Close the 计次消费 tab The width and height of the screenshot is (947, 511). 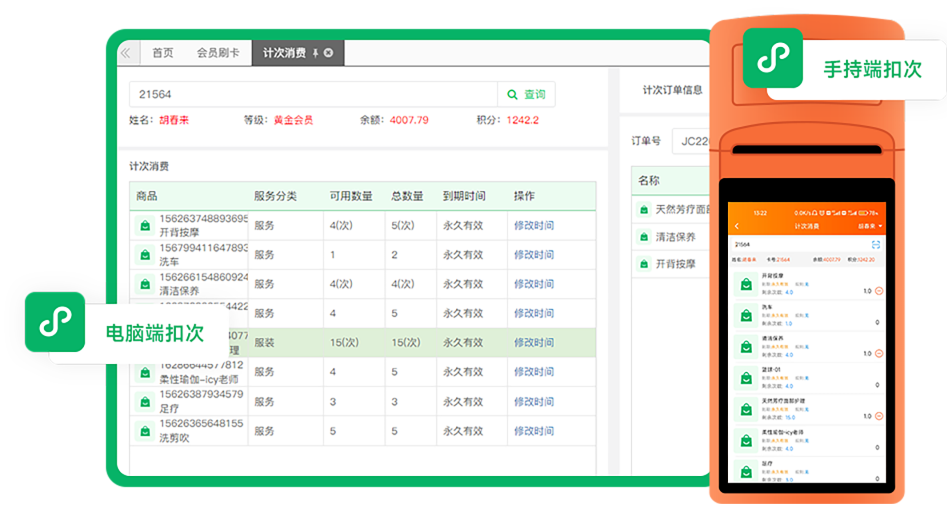click(x=329, y=53)
